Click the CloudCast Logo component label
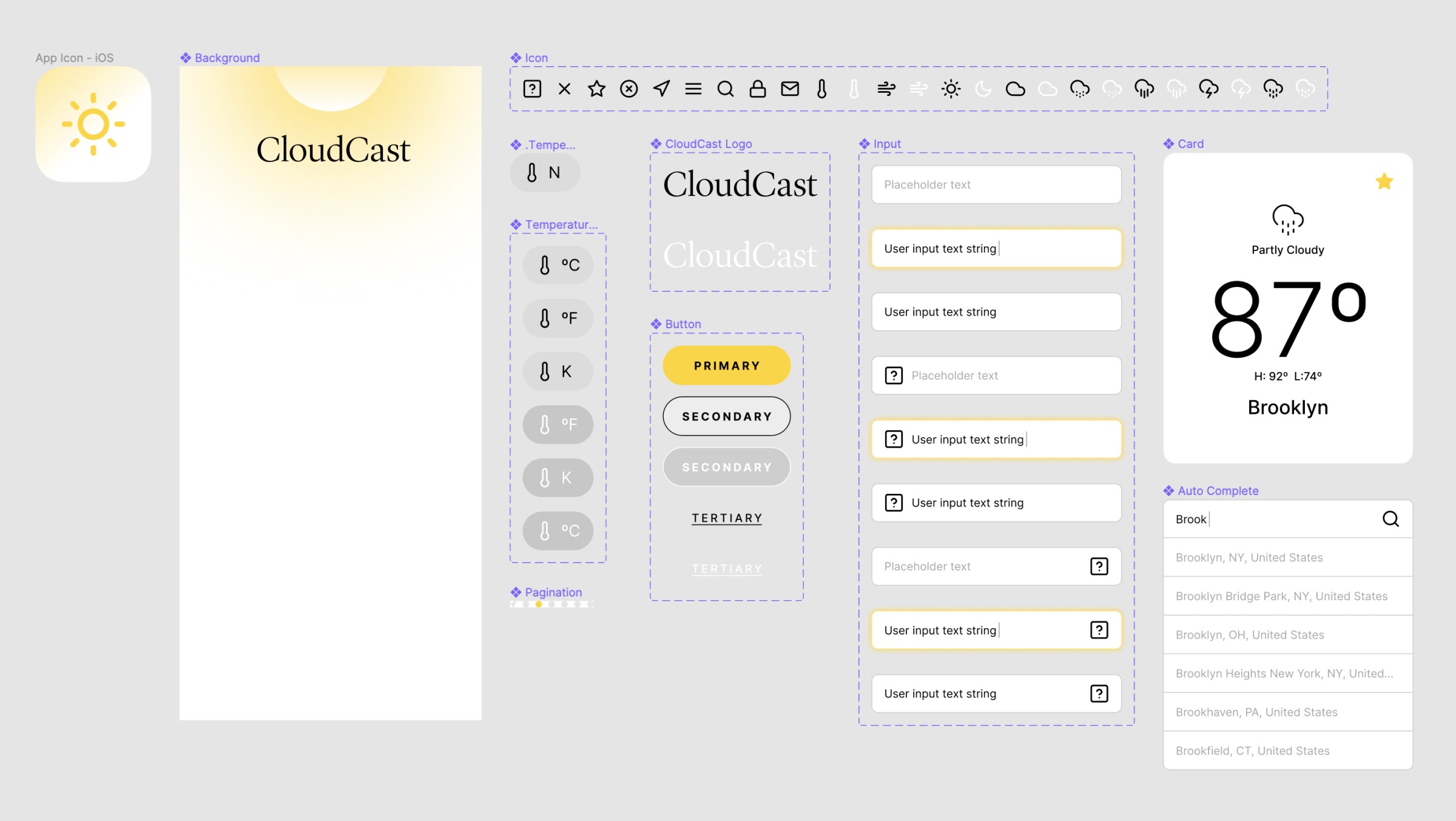The height and width of the screenshot is (821, 1456). click(709, 144)
